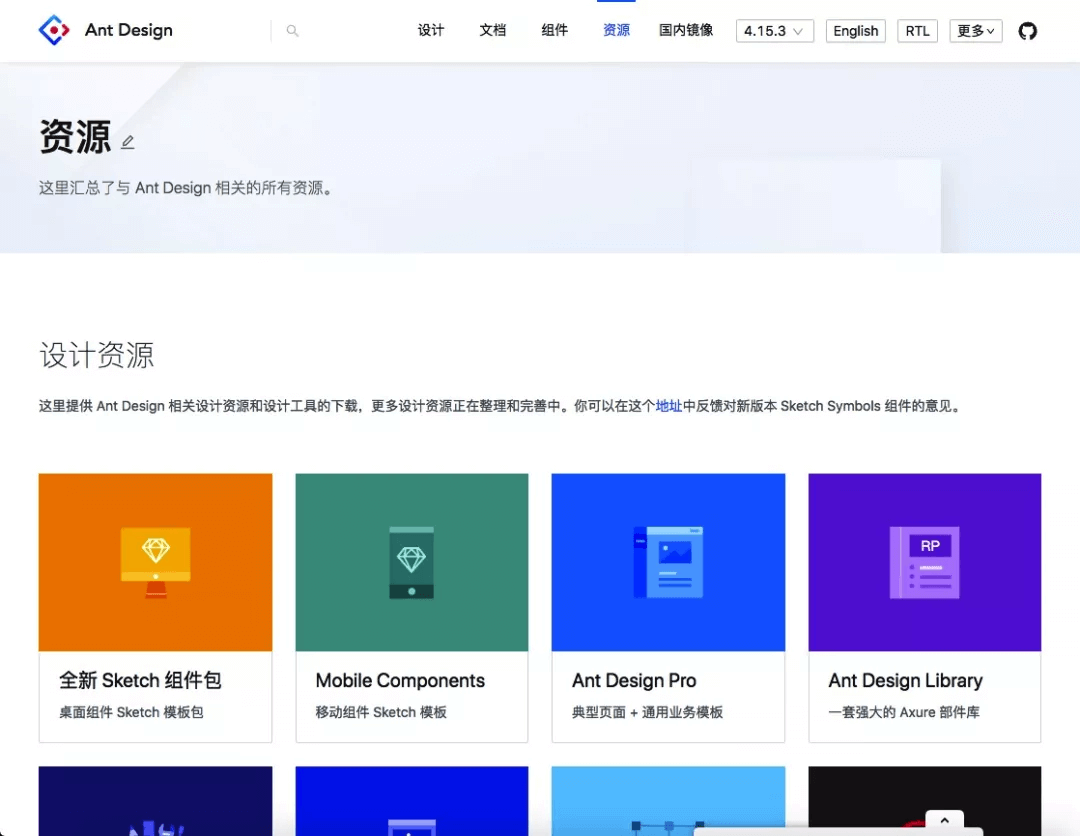This screenshot has width=1080, height=836.
Task: Click the Ant Design title text
Action: (129, 30)
